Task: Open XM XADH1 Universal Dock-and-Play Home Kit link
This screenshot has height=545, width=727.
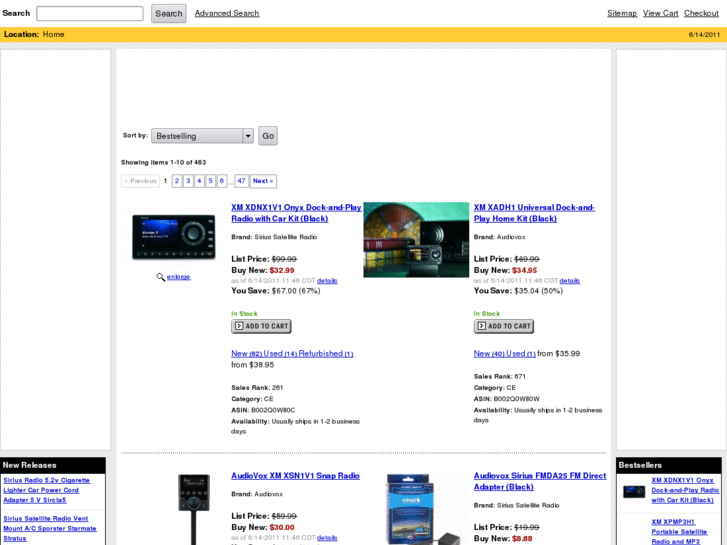Action: point(534,213)
